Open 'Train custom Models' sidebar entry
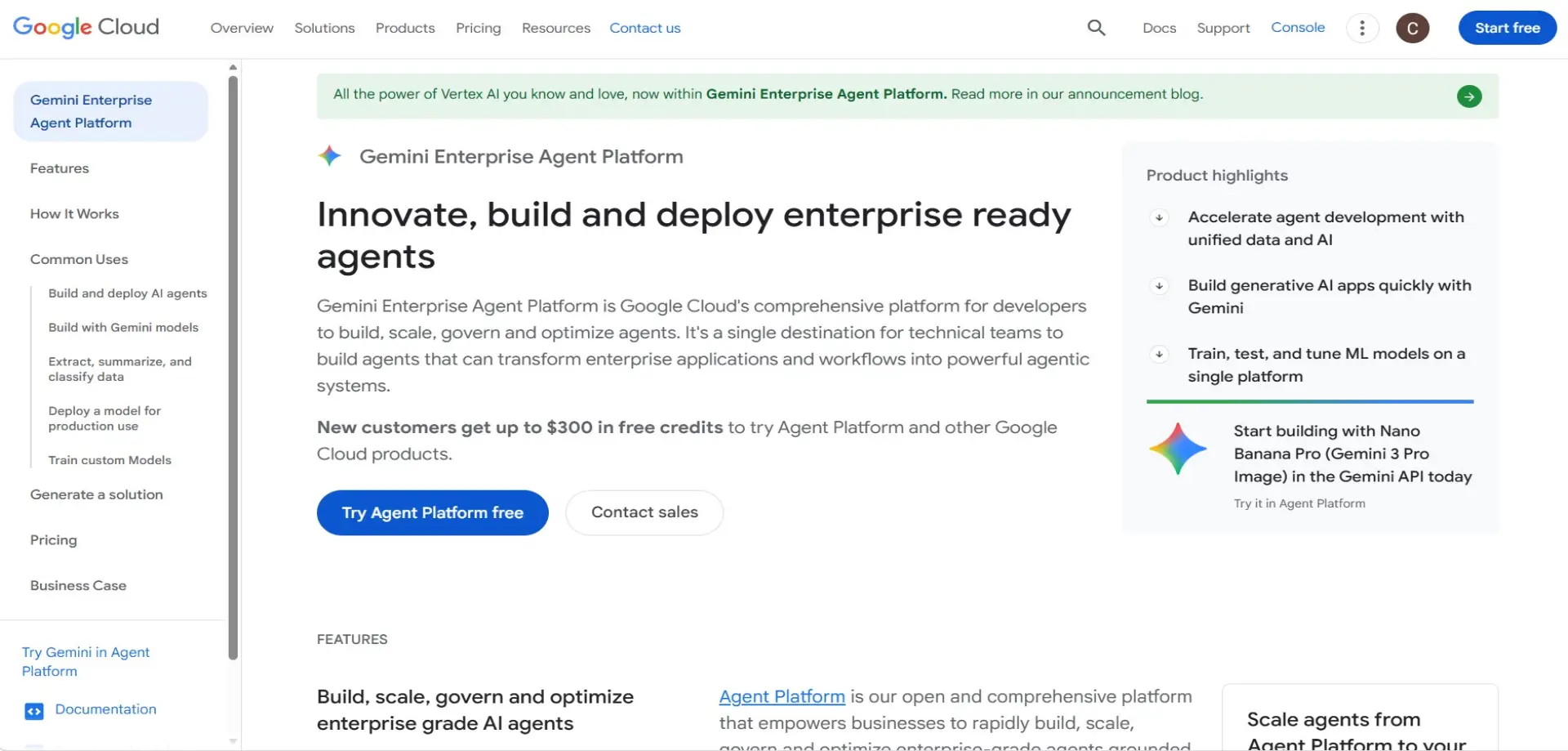Viewport: 1568px width, 751px height. pos(109,460)
